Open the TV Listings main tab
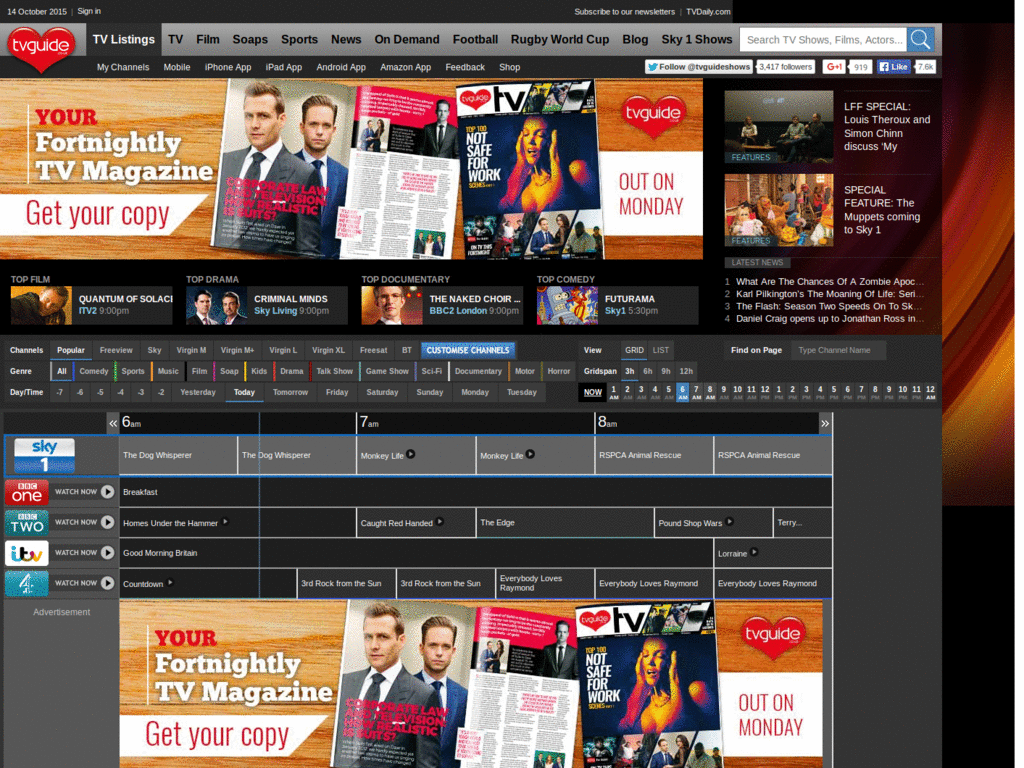Viewport: 1024px width, 768px height. 123,39
